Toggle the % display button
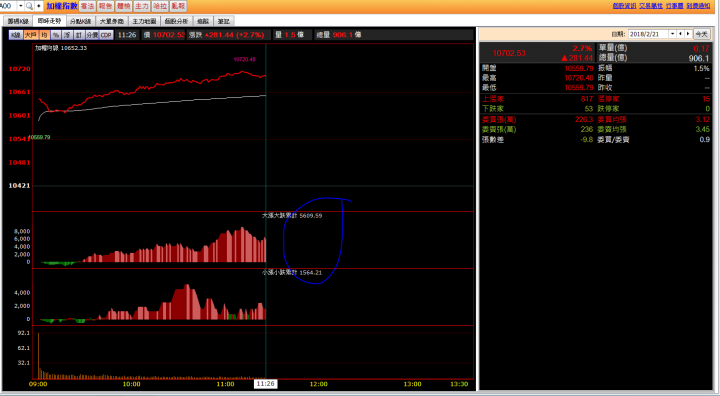720x396 pixels. pyautogui.click(x=56, y=35)
